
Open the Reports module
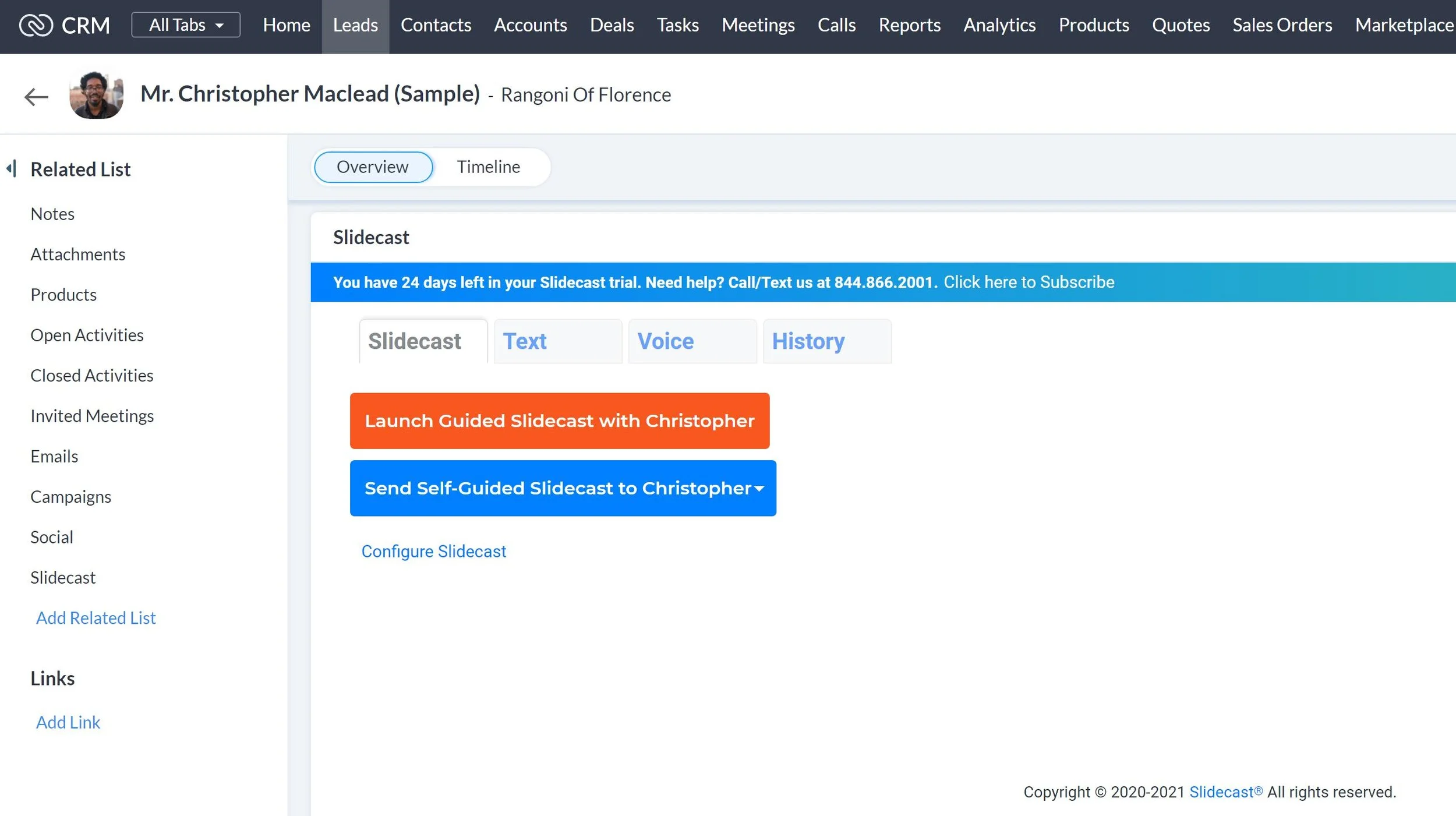click(x=909, y=25)
